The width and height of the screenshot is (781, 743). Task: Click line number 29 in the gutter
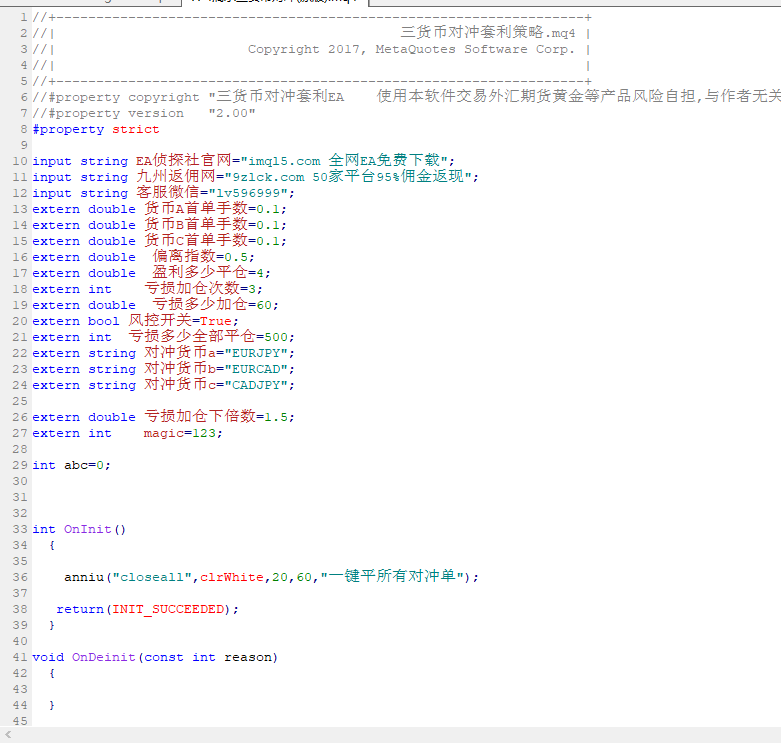[x=20, y=465]
